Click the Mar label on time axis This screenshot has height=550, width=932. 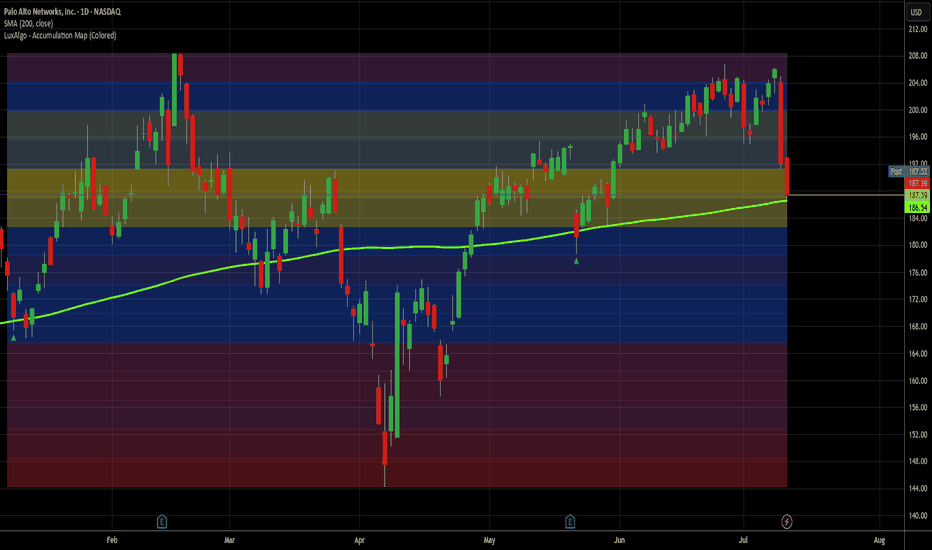point(229,540)
